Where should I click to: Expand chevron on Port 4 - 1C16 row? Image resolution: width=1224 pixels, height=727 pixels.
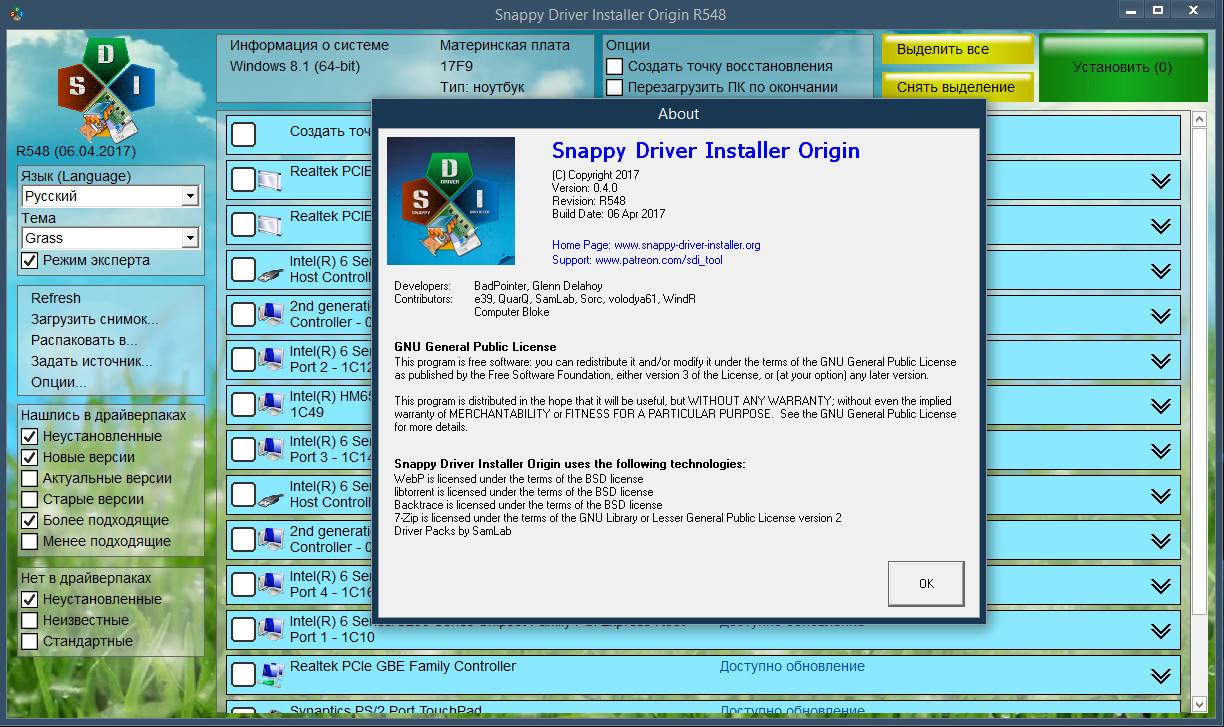(1160, 586)
